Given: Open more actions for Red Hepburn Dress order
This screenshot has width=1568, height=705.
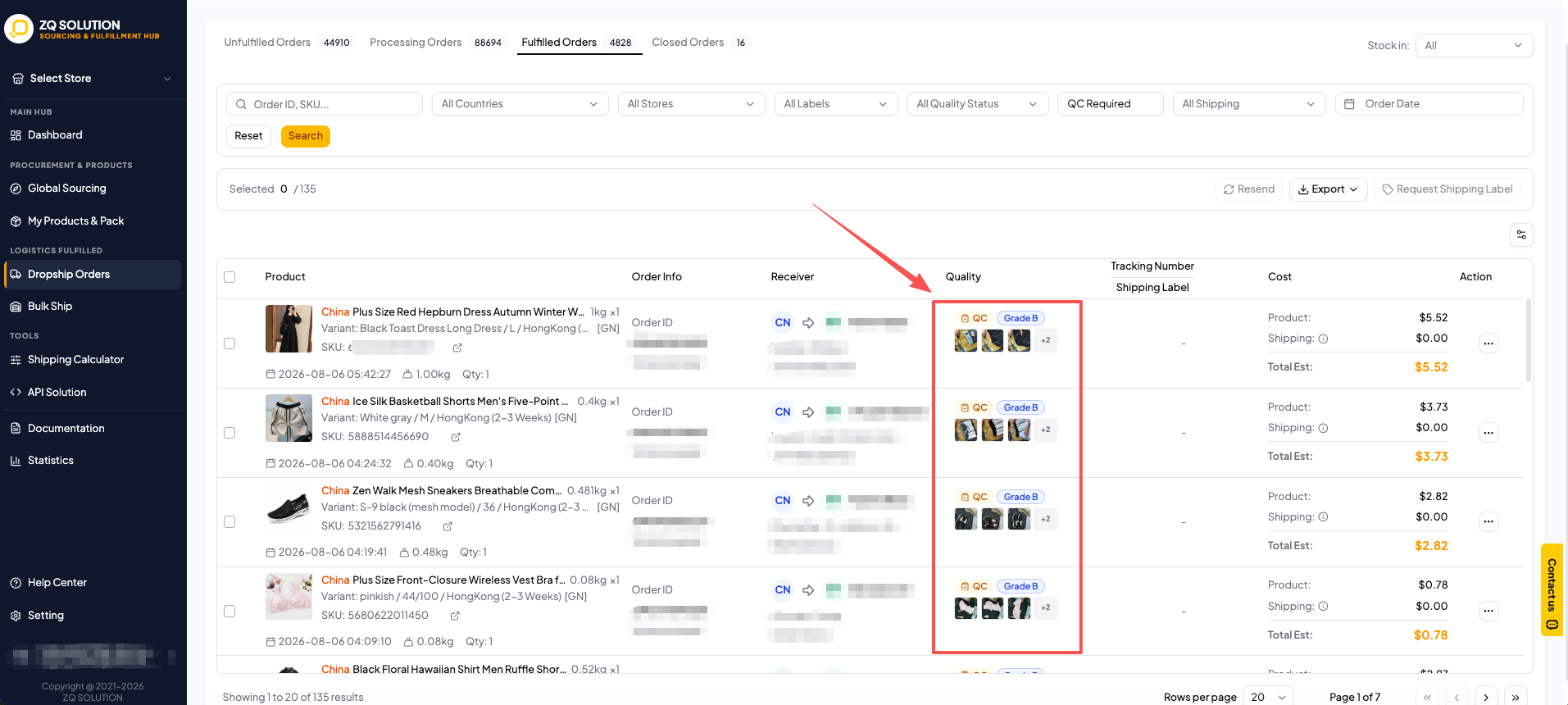Looking at the screenshot, I should pyautogui.click(x=1488, y=343).
